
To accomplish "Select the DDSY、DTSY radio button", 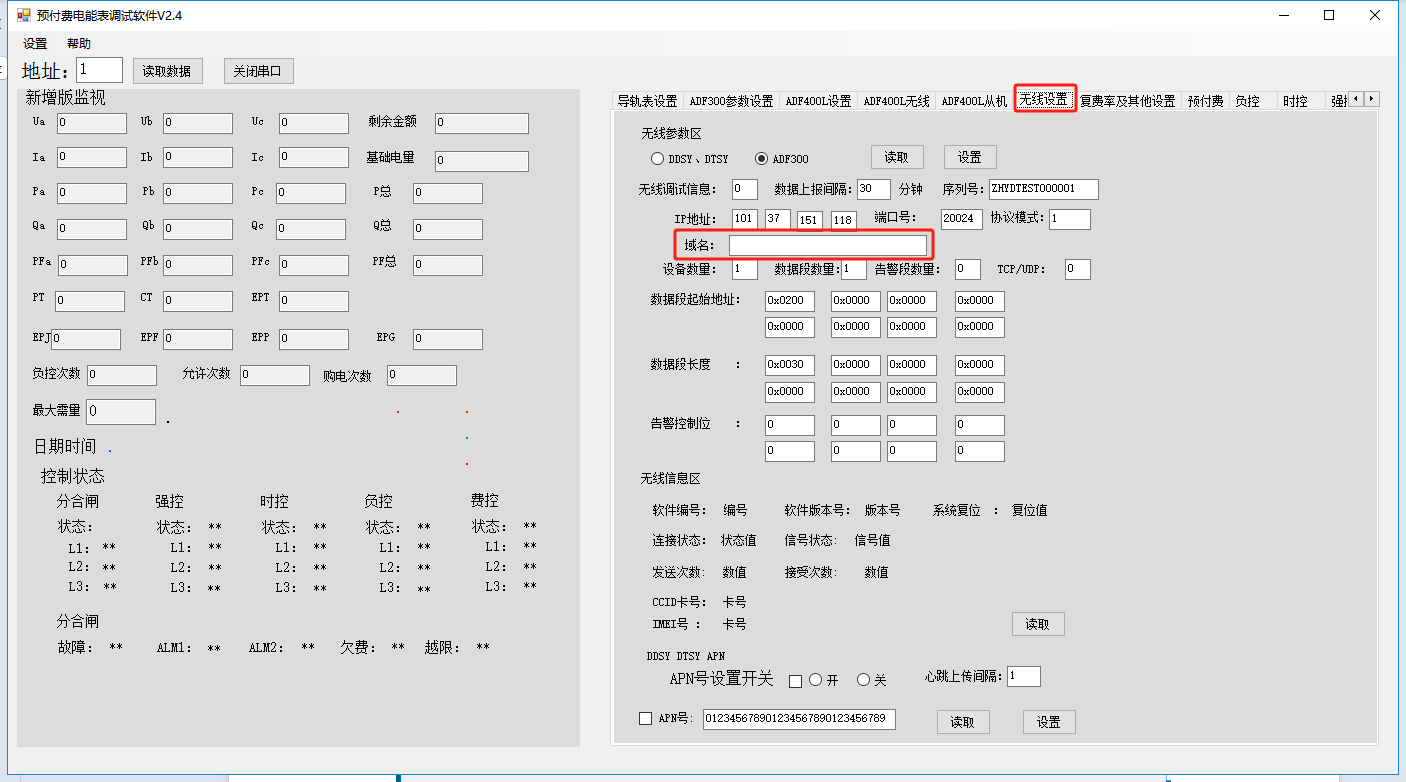I will (657, 158).
